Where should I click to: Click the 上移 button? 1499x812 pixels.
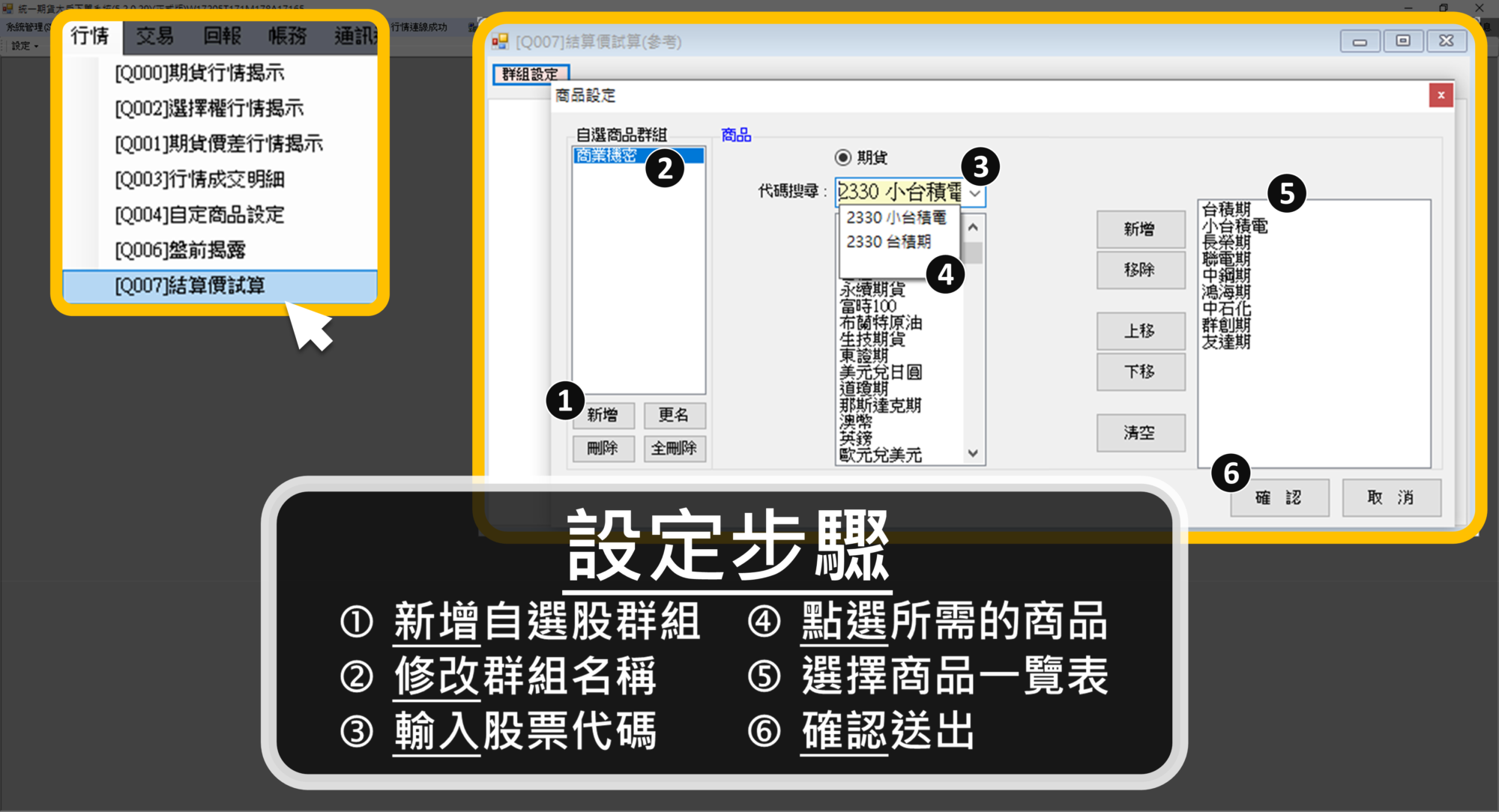pyautogui.click(x=1140, y=331)
